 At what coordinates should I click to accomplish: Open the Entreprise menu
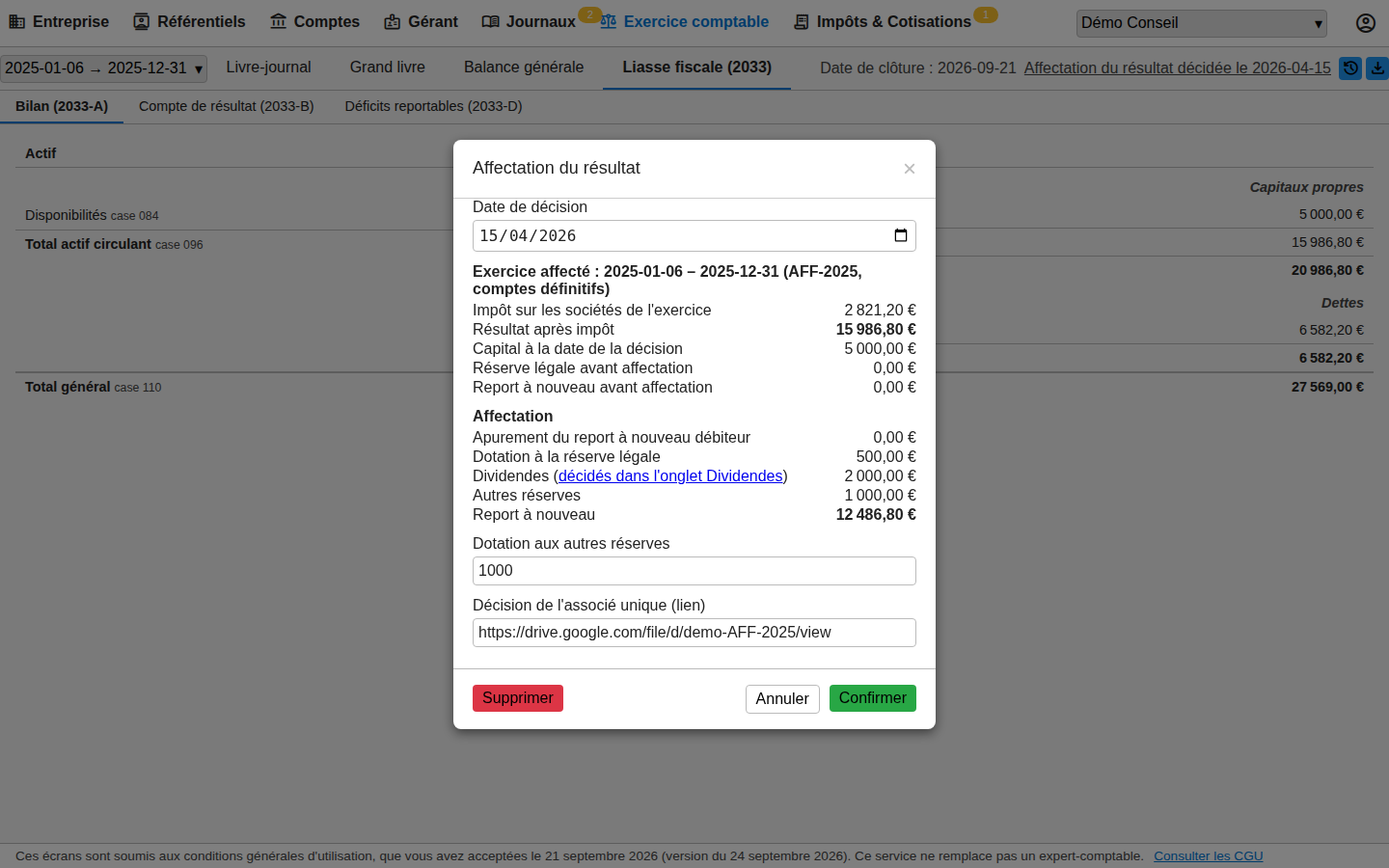59,21
